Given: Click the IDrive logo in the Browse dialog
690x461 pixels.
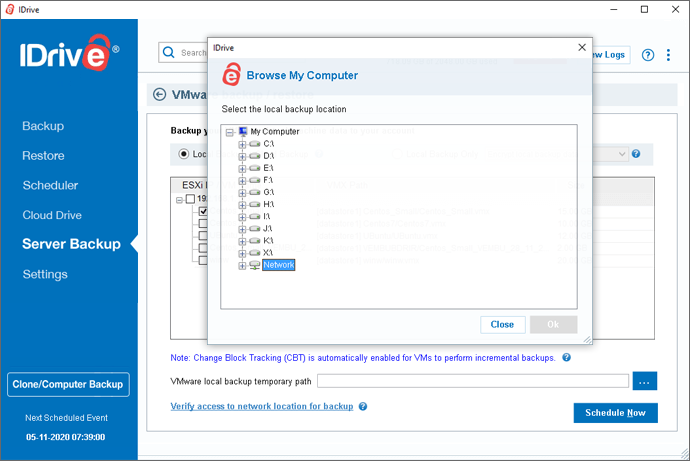Looking at the screenshot, I should tap(231, 74).
